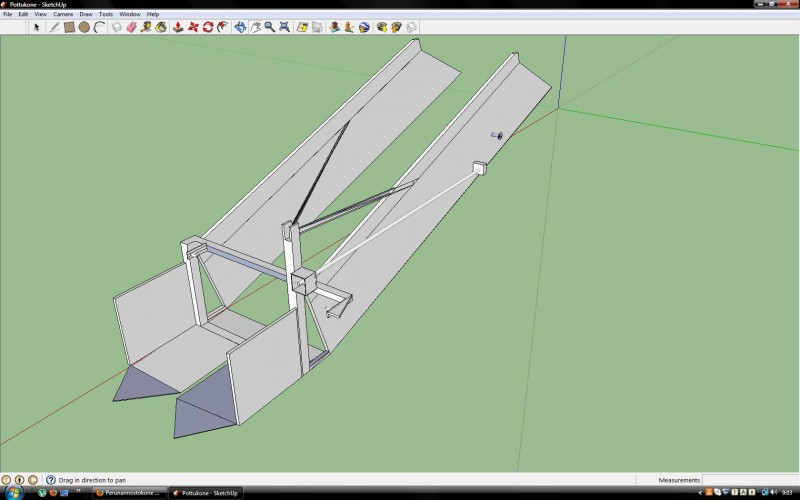Open the Help menu
The width and height of the screenshot is (800, 500).
point(153,14)
